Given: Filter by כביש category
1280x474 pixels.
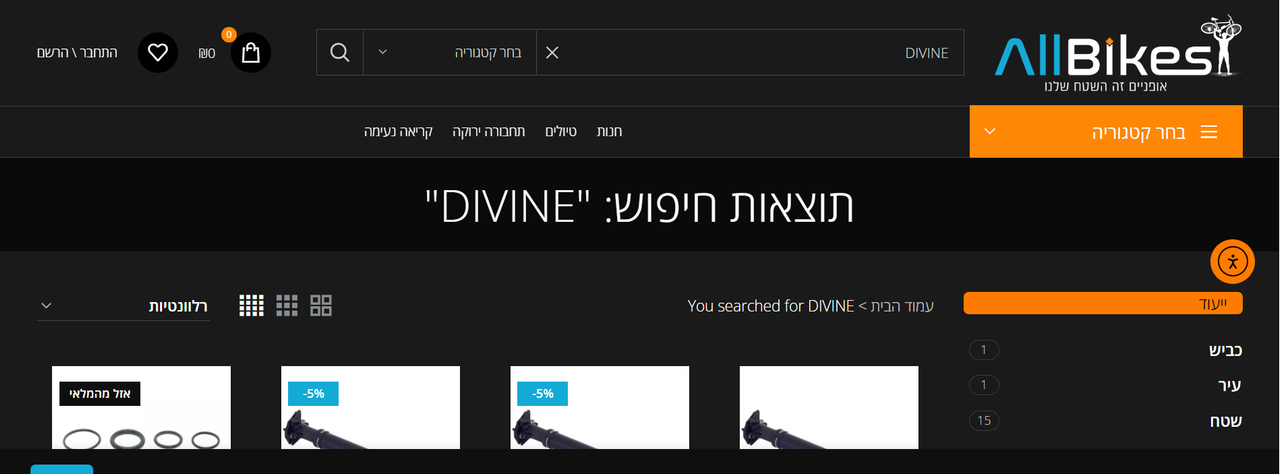Looking at the screenshot, I should point(1226,350).
